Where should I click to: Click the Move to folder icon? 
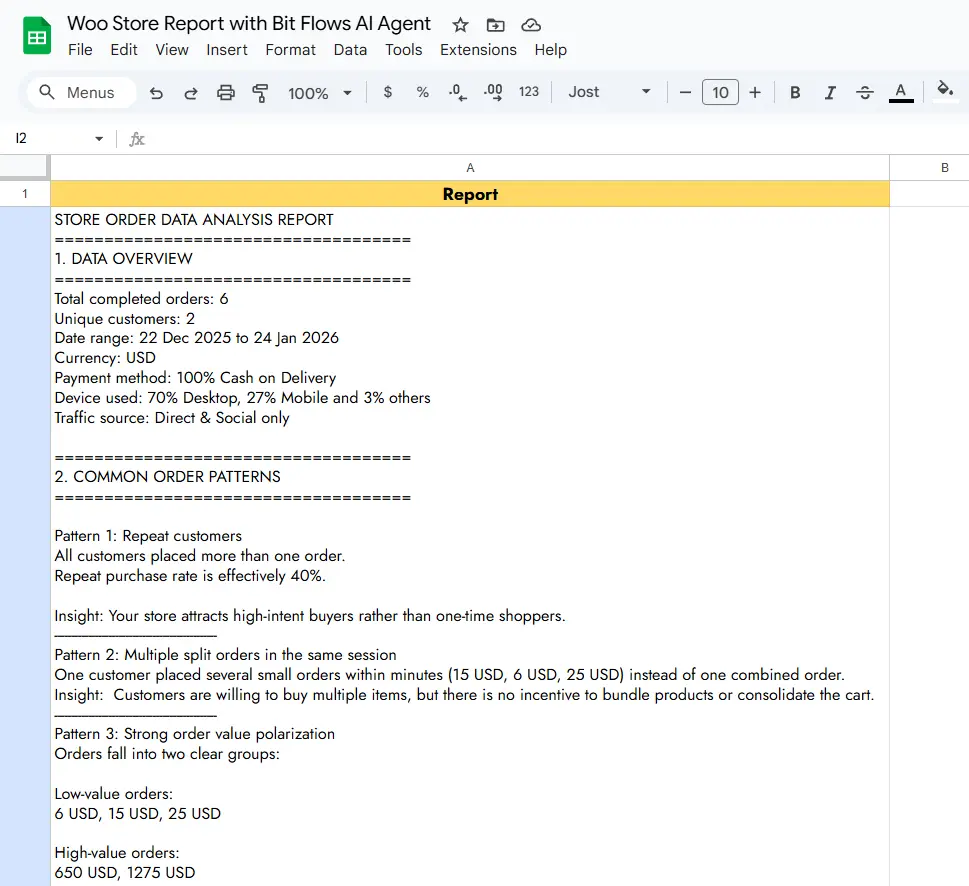[495, 25]
